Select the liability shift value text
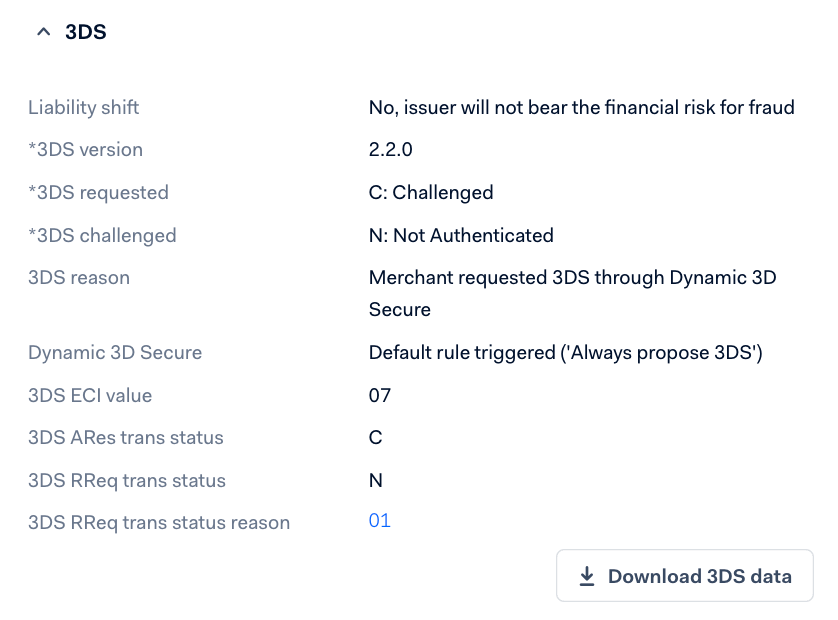Viewport: 838px width, 620px height. [x=581, y=107]
